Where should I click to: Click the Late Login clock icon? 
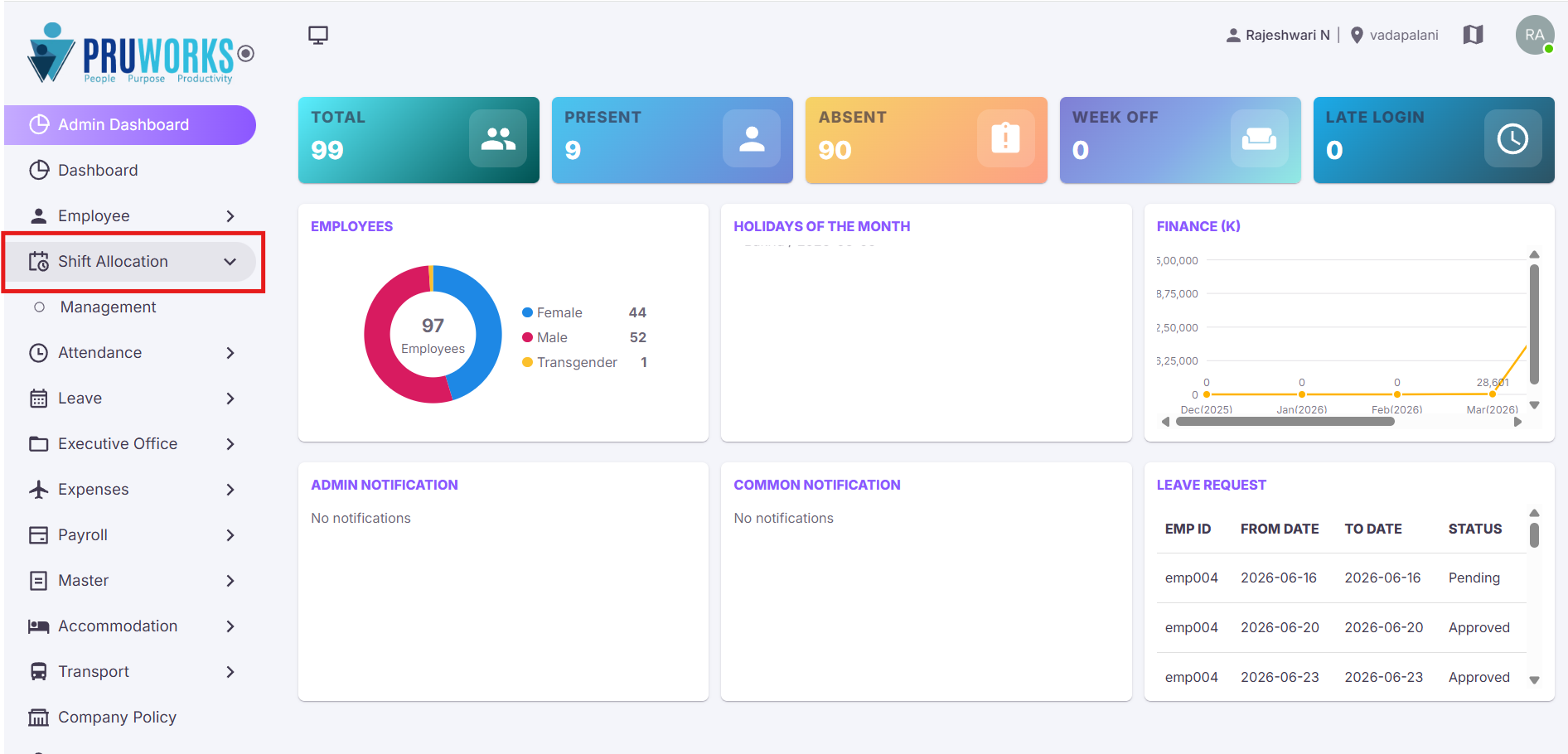[x=1512, y=138]
